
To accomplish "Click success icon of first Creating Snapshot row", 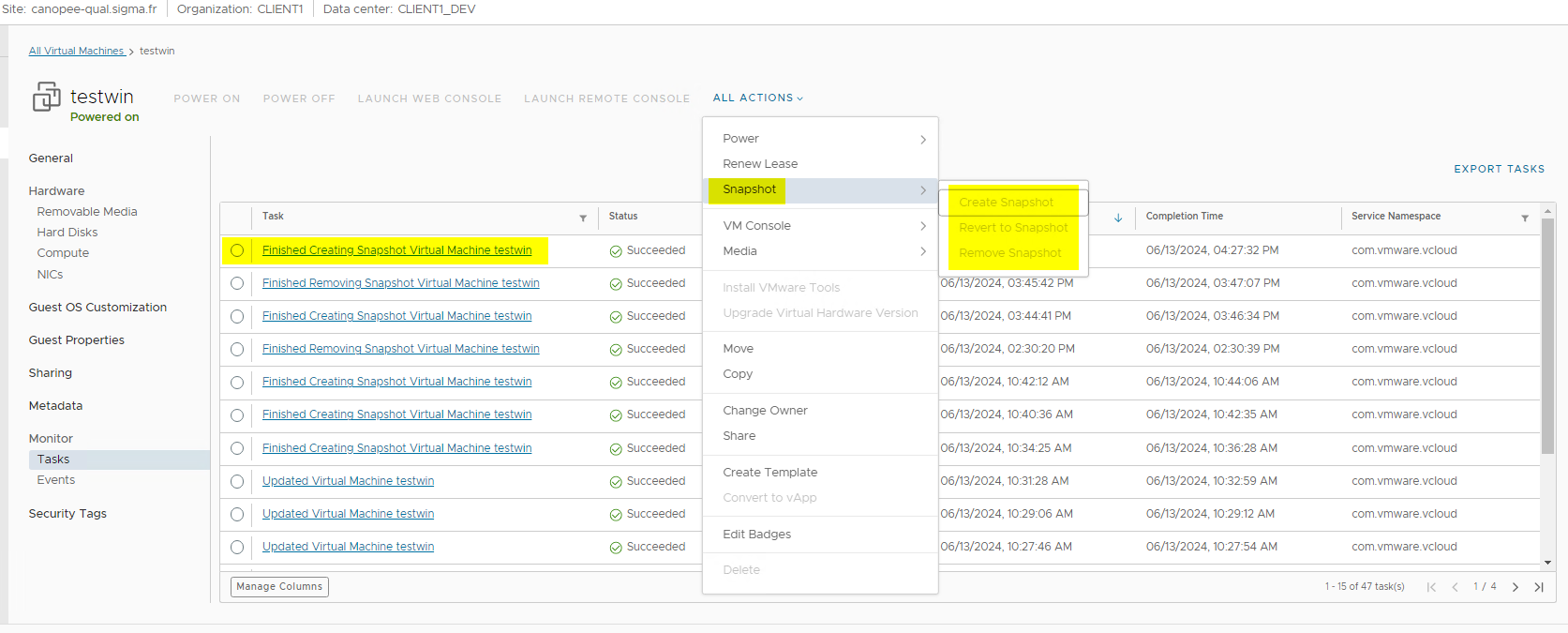I will point(616,251).
